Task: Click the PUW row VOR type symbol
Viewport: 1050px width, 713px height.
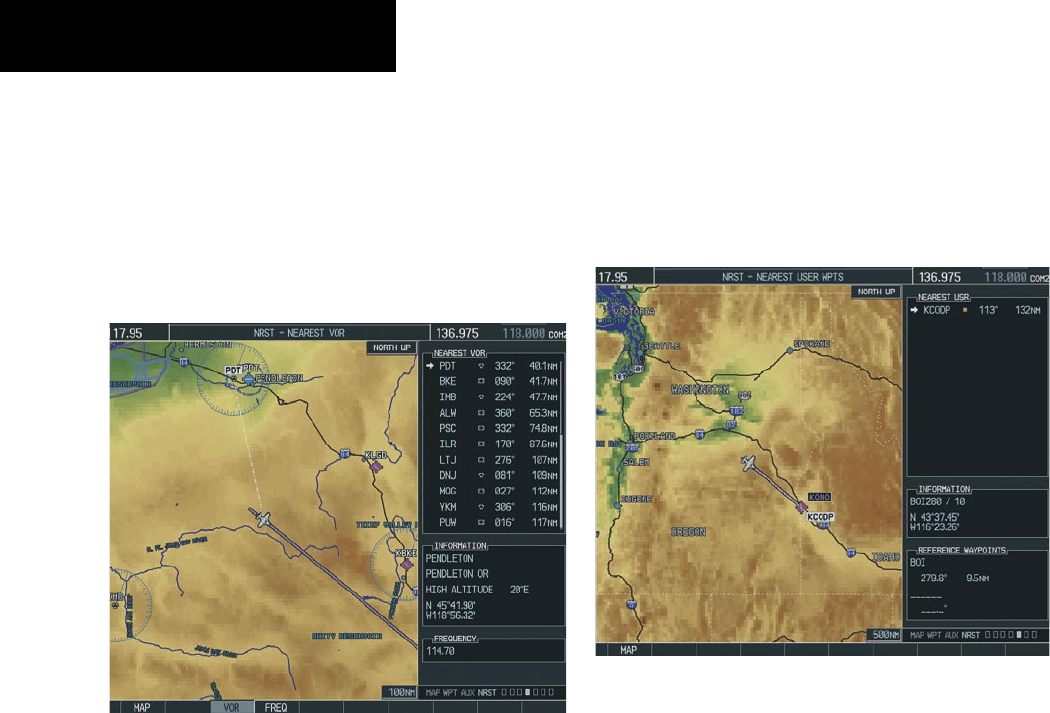Action: 481,522
